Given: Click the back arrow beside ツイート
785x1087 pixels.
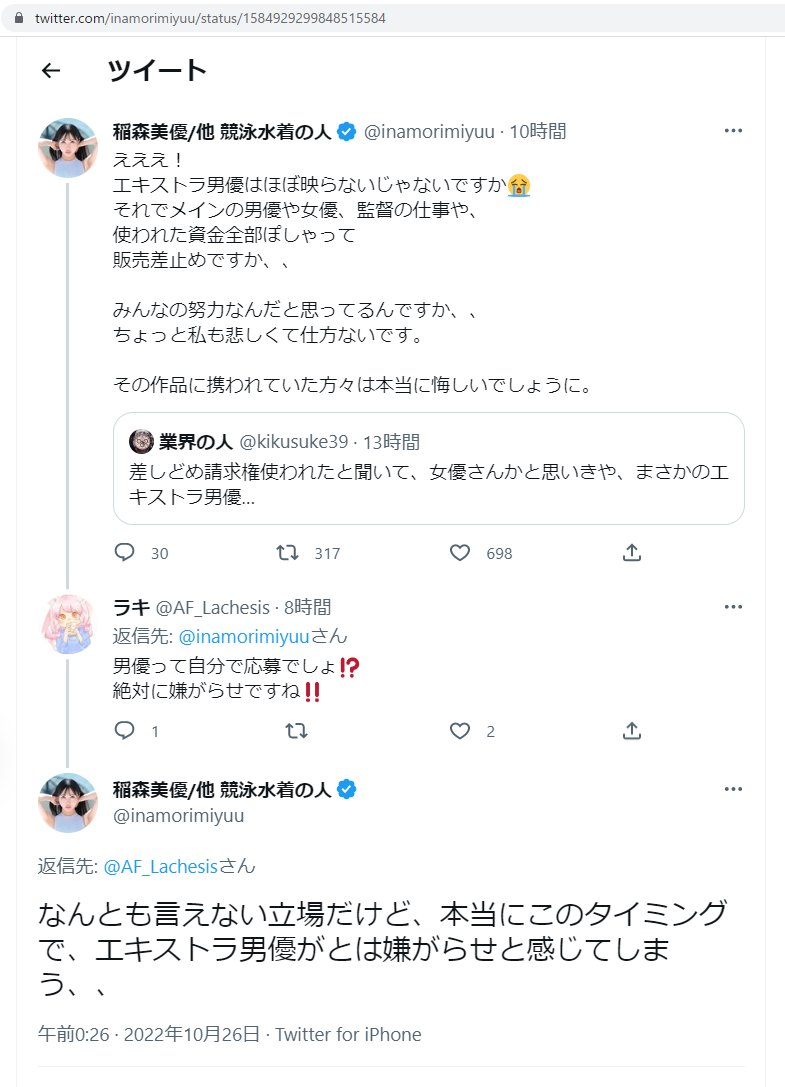Looking at the screenshot, I should tap(51, 70).
